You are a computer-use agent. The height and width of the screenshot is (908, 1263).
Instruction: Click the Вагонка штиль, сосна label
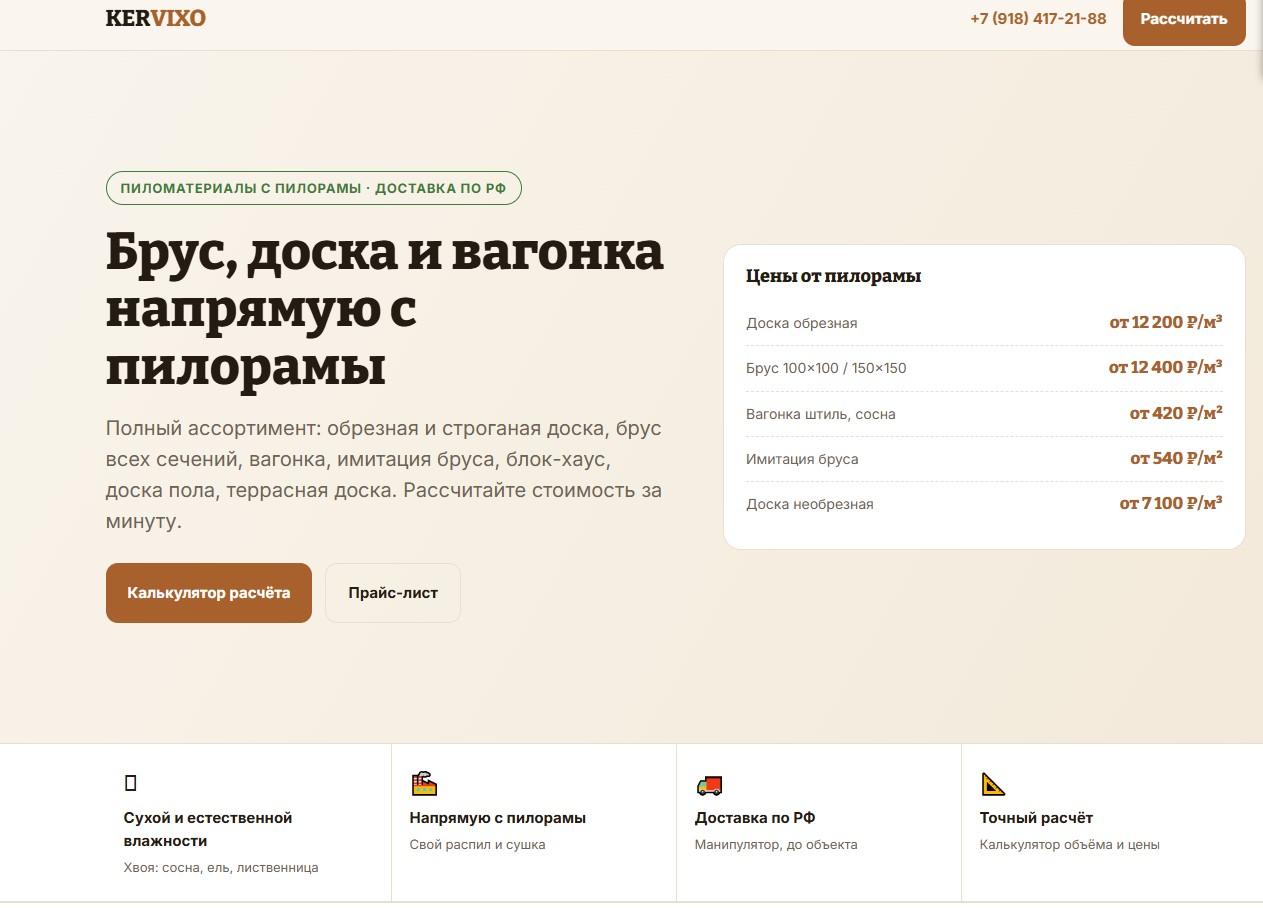821,414
